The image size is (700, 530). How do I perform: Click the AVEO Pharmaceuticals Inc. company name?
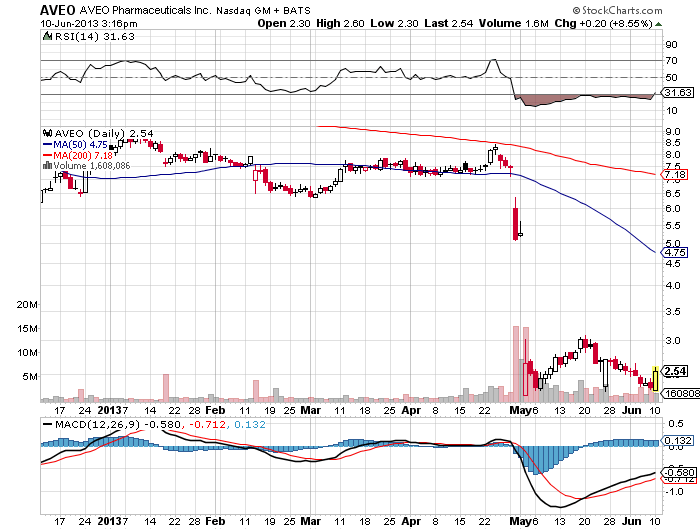(145, 10)
